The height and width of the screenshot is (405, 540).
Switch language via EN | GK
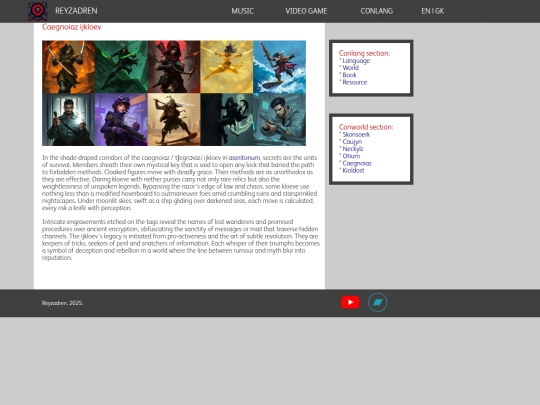(x=433, y=11)
